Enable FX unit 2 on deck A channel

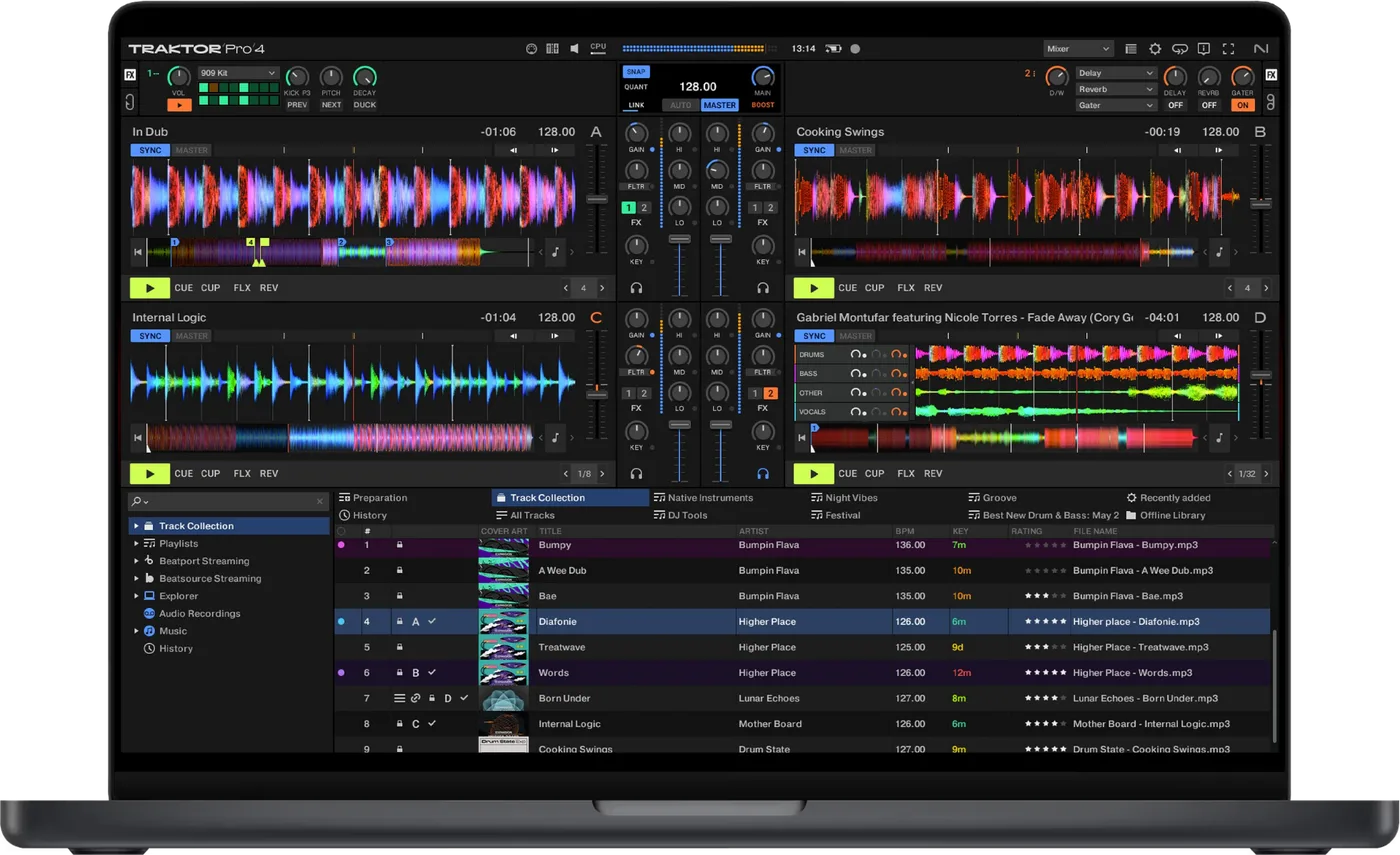644,208
